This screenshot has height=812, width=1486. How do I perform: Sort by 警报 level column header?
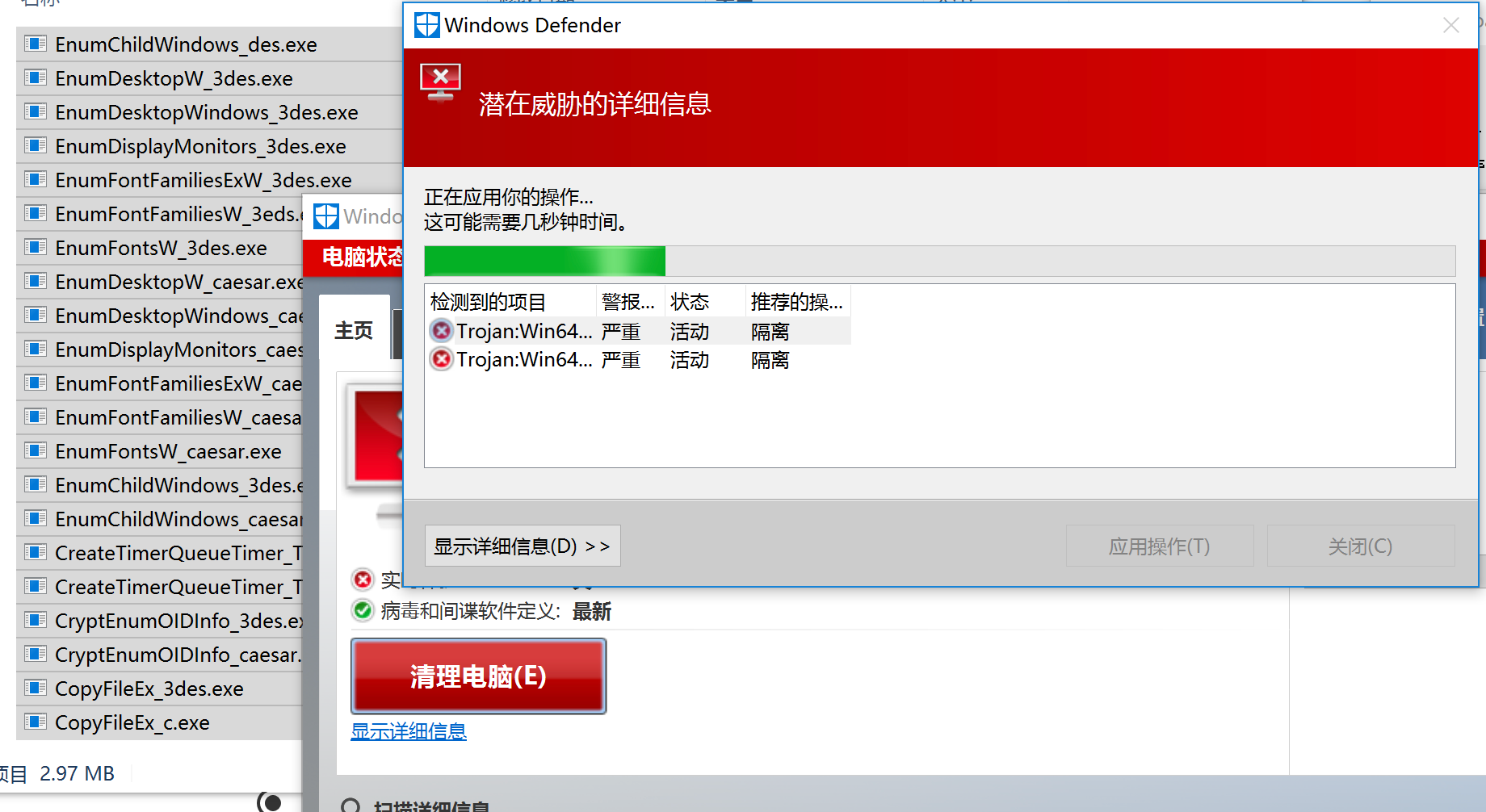coord(631,302)
